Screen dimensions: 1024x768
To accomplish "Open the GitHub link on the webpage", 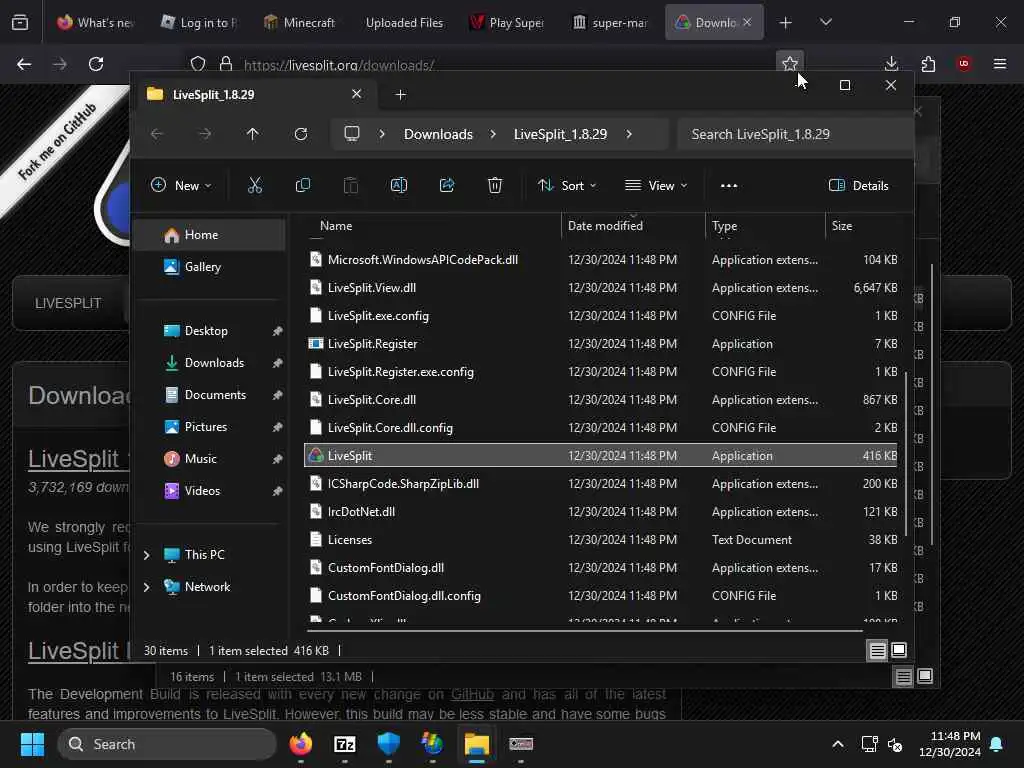I will point(472,694).
